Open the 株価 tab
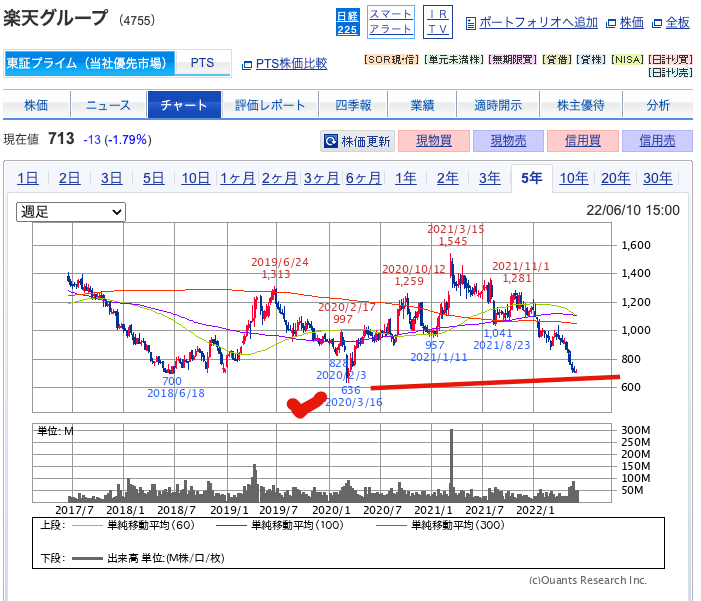This screenshot has height=601, width=701. pos(36,105)
